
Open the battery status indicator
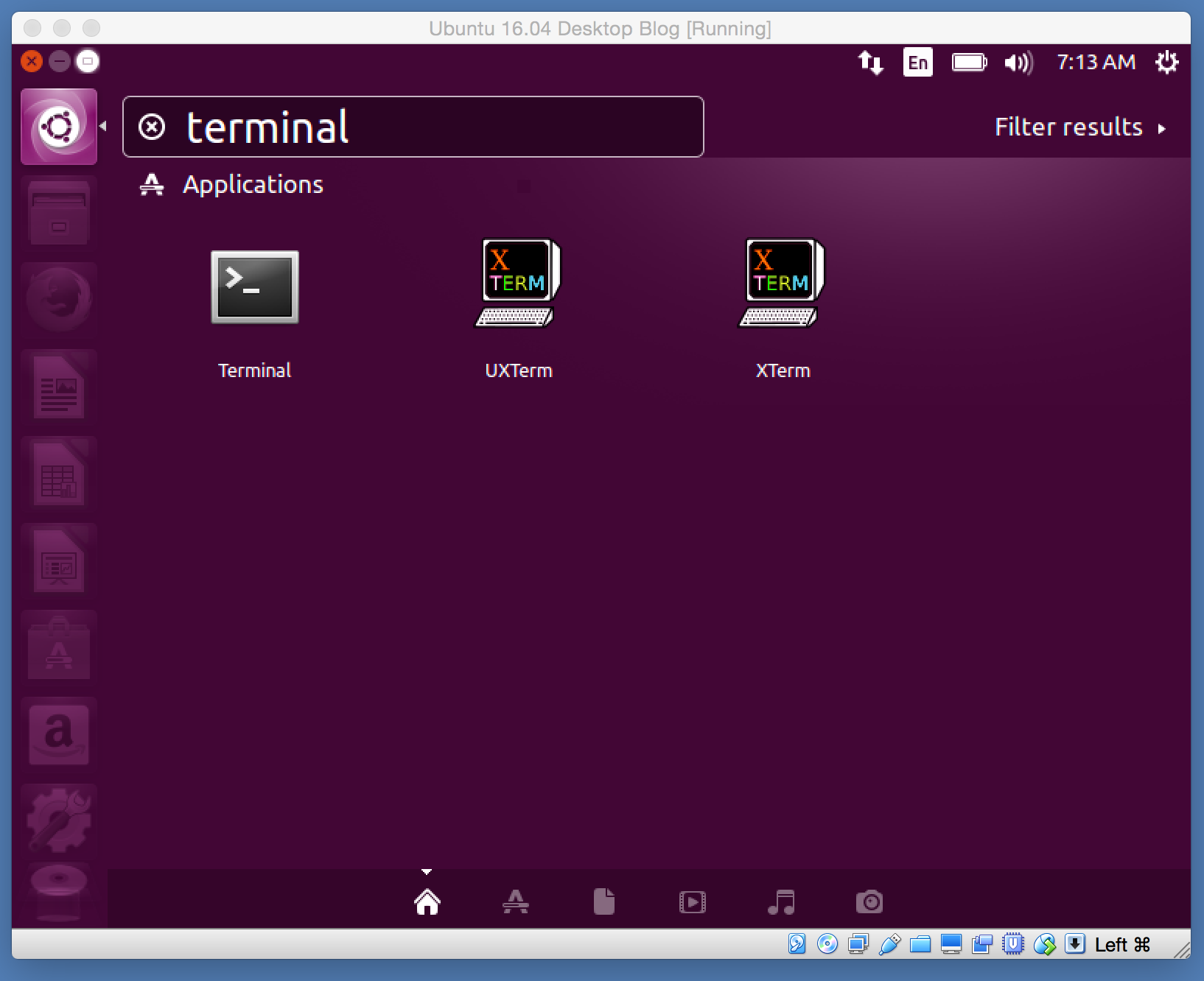[969, 63]
